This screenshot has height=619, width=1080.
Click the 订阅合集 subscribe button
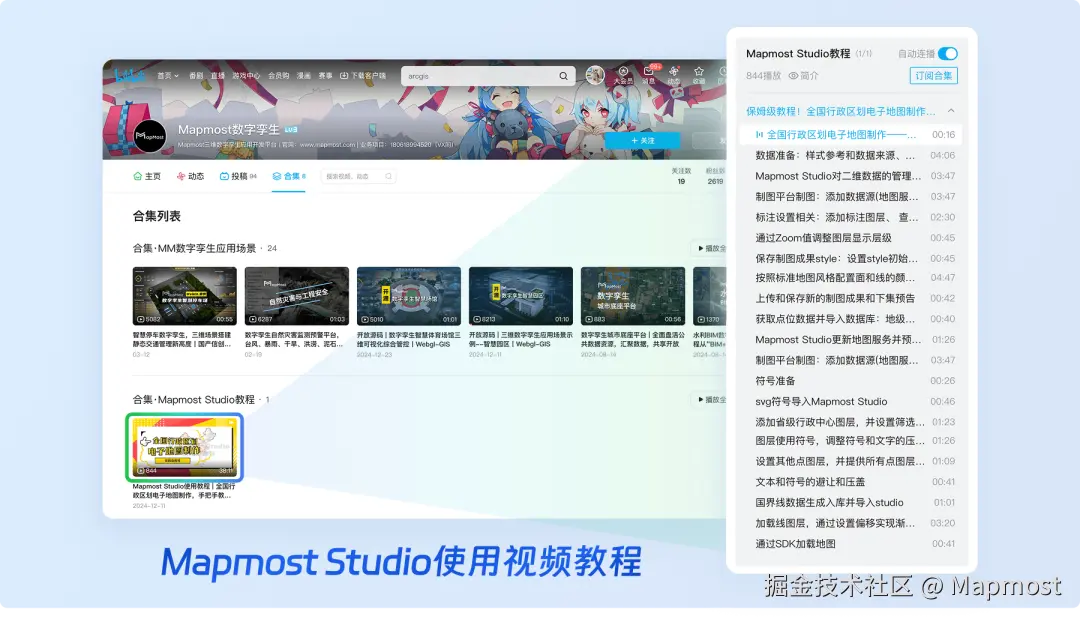click(x=933, y=76)
